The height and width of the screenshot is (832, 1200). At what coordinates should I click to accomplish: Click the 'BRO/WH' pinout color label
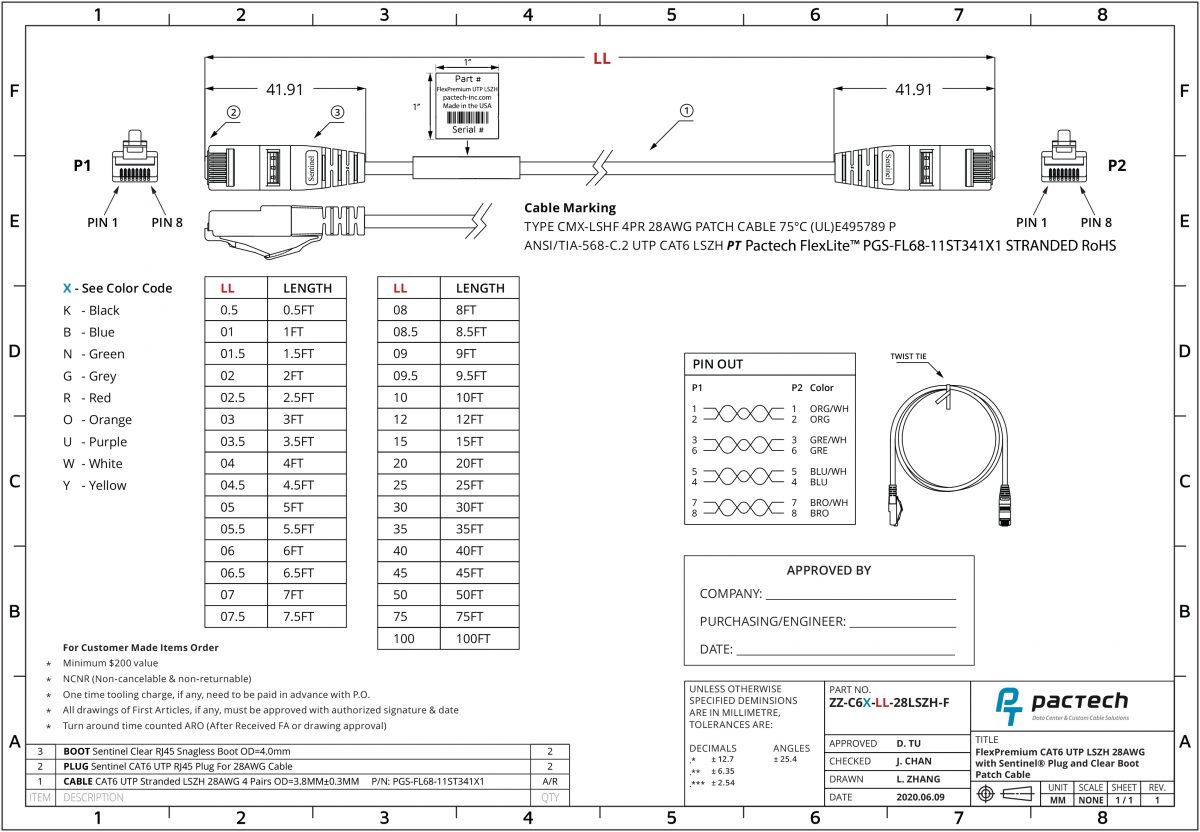pos(829,502)
